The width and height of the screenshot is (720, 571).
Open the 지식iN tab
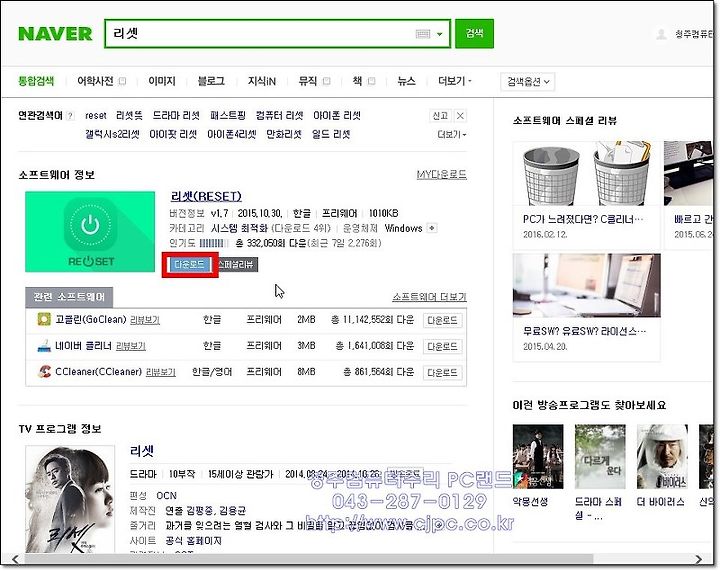point(262,81)
